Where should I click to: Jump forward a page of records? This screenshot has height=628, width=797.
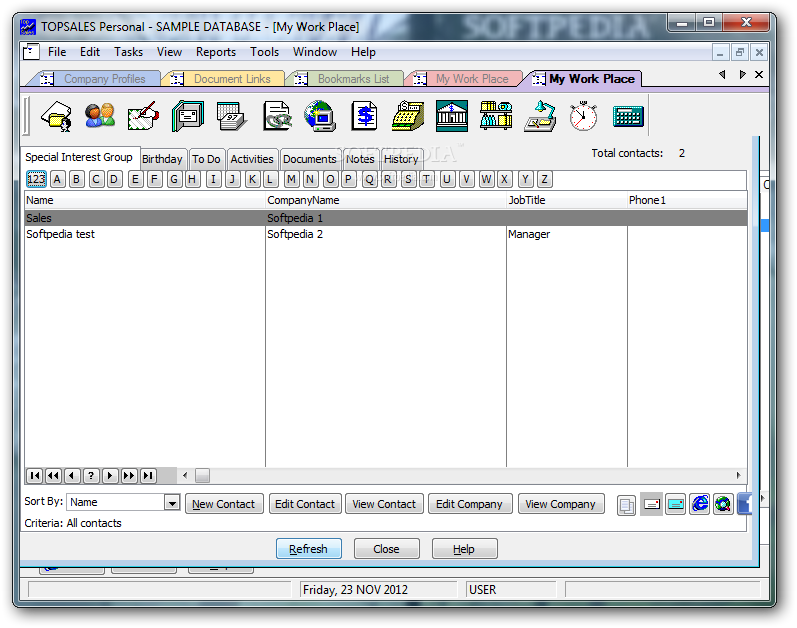[129, 476]
